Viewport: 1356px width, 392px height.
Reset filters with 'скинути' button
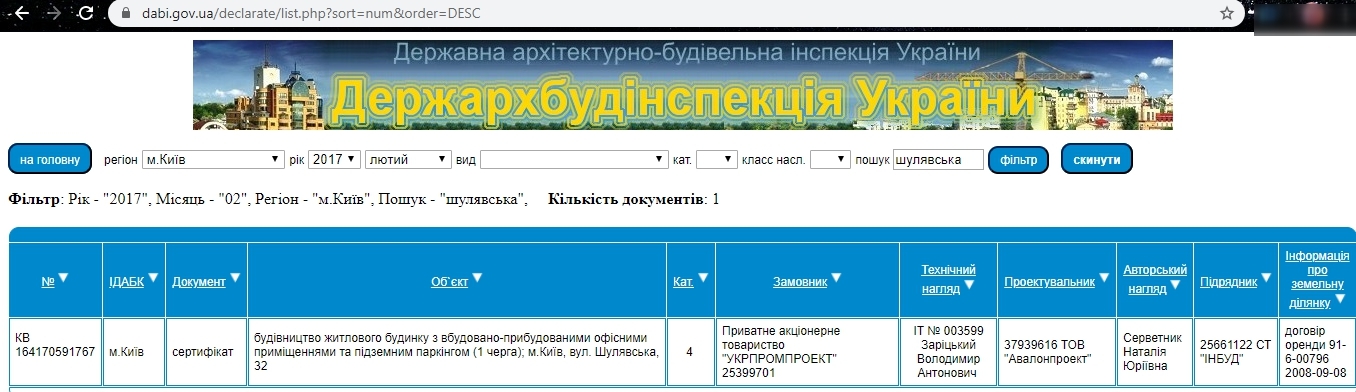pyautogui.click(x=1097, y=160)
